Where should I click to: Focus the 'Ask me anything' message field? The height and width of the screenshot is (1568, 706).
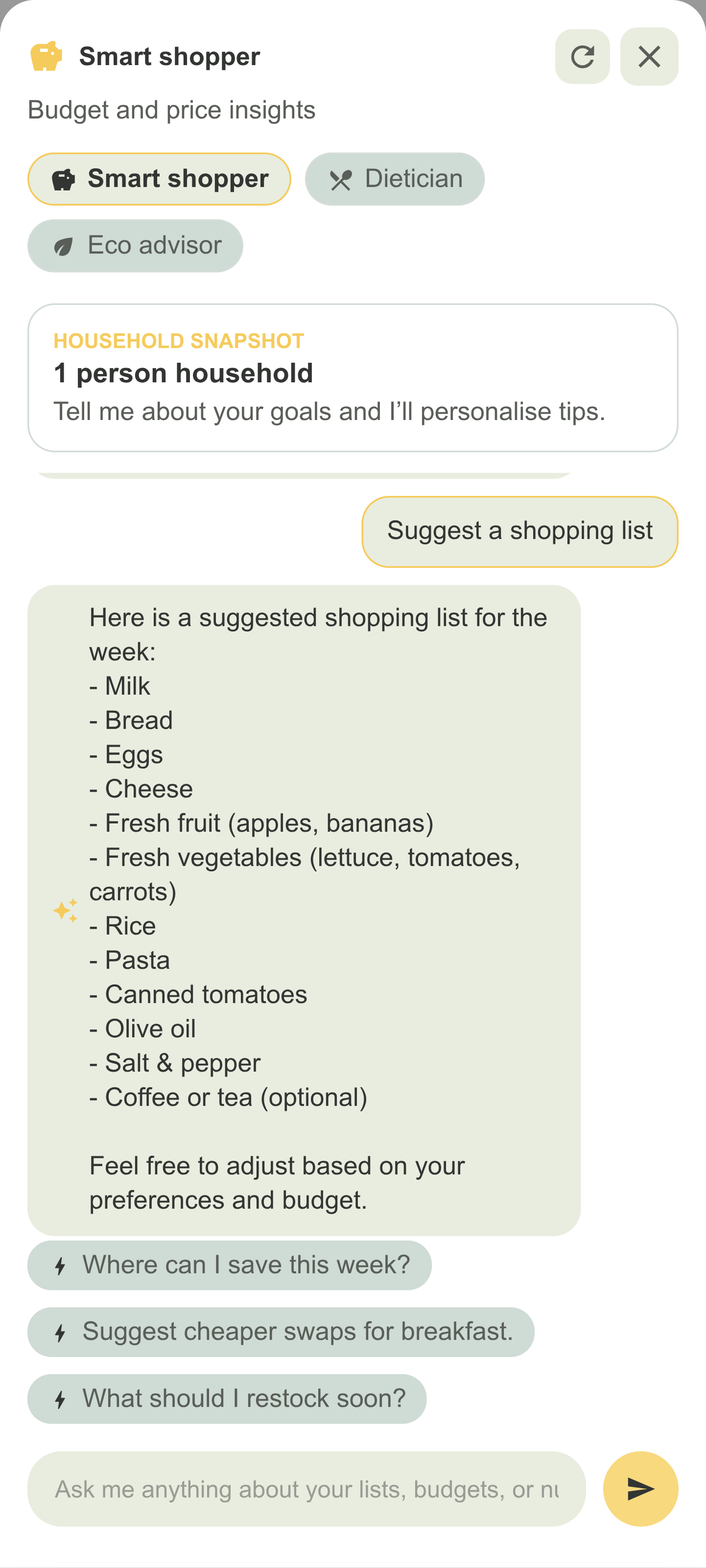[306, 1489]
